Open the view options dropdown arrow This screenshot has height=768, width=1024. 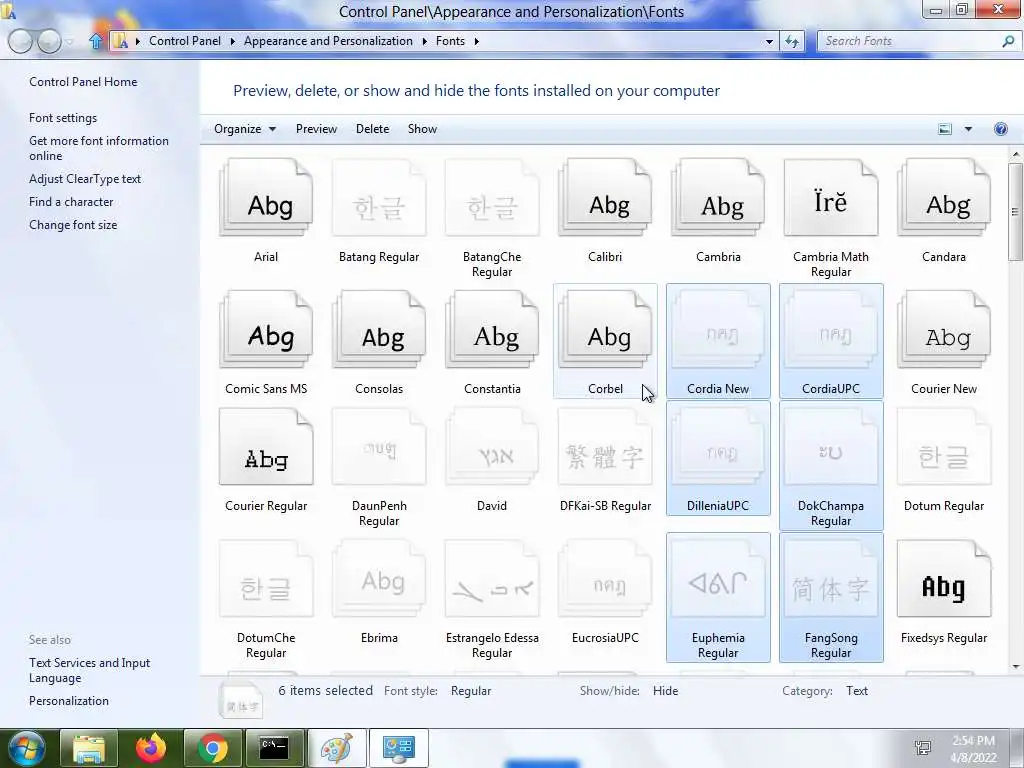(968, 129)
